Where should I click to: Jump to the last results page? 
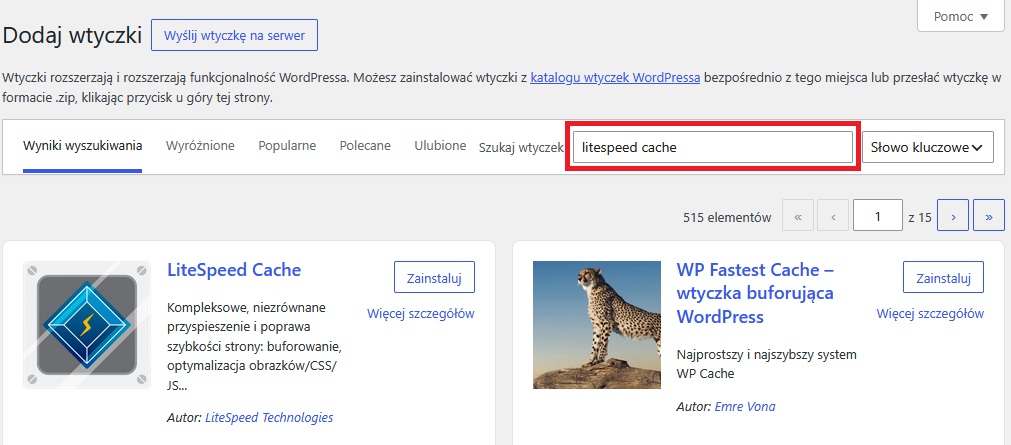point(989,215)
